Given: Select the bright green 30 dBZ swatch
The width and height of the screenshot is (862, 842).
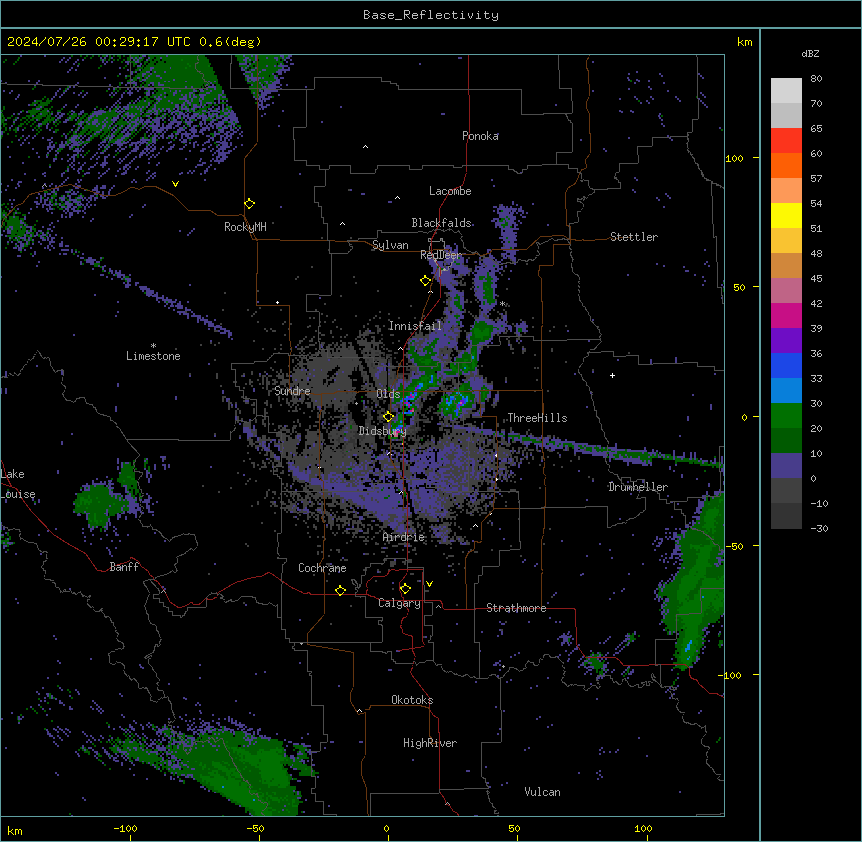Looking at the screenshot, I should [786, 416].
